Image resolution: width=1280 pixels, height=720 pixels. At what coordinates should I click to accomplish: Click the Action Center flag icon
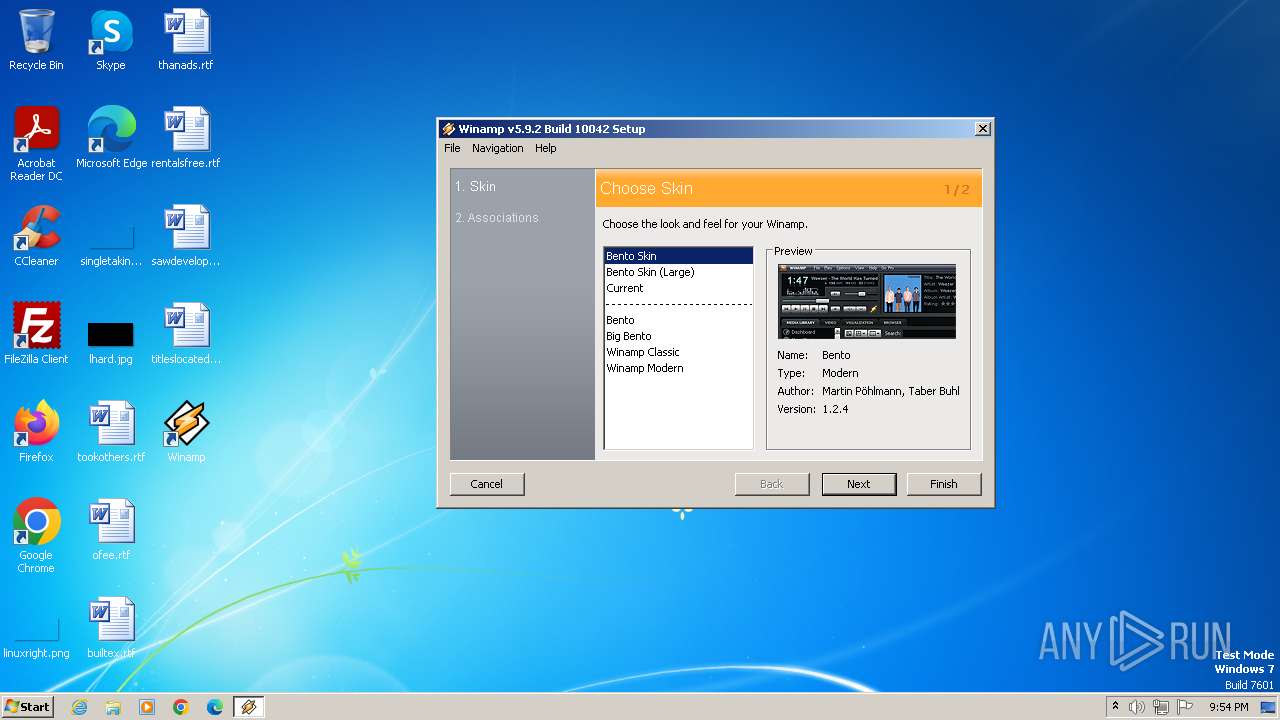pyautogui.click(x=1185, y=707)
